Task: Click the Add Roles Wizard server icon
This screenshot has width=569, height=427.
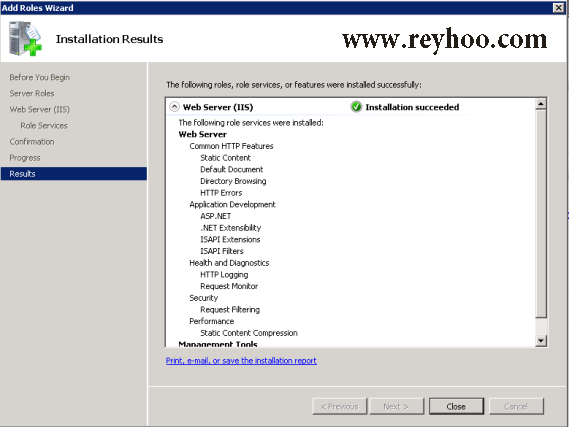Action: 25,38
